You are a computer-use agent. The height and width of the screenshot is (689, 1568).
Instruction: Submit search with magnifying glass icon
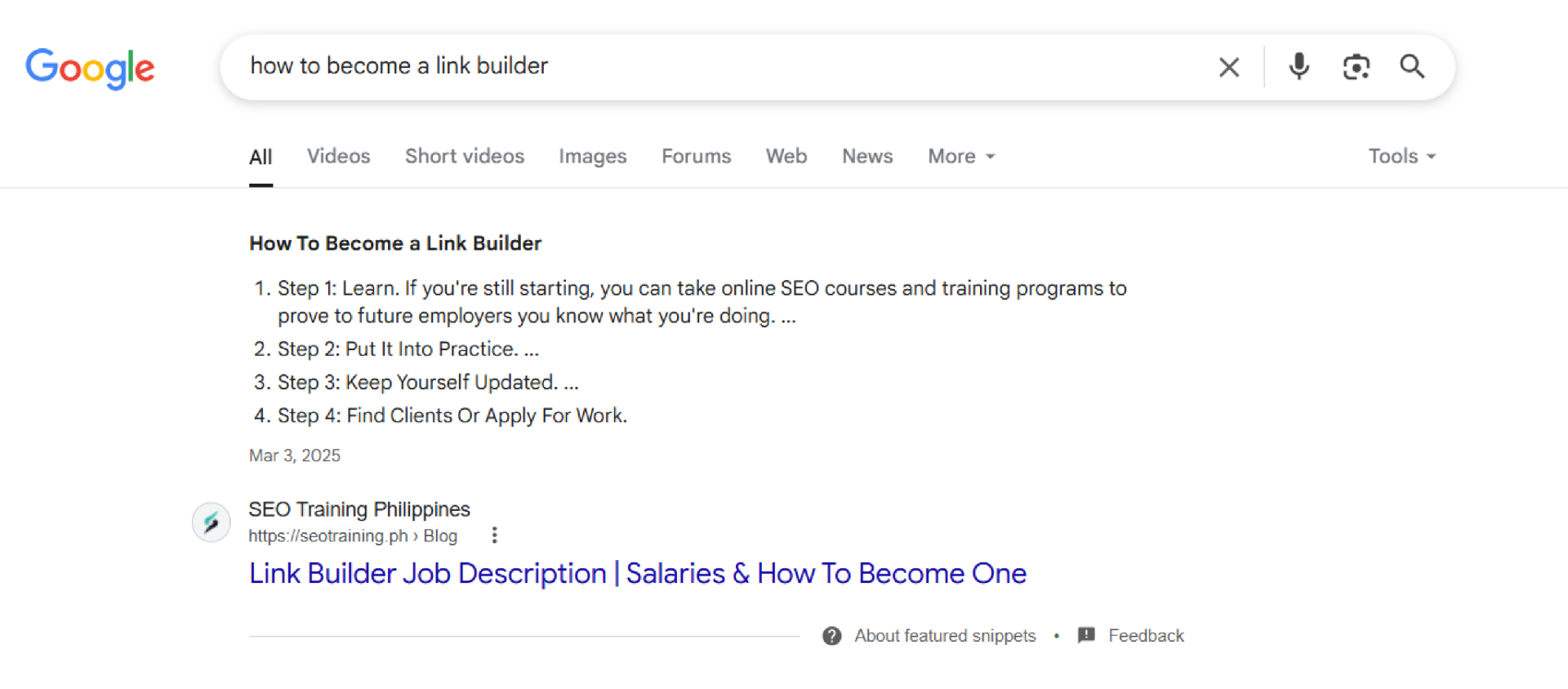[x=1412, y=66]
